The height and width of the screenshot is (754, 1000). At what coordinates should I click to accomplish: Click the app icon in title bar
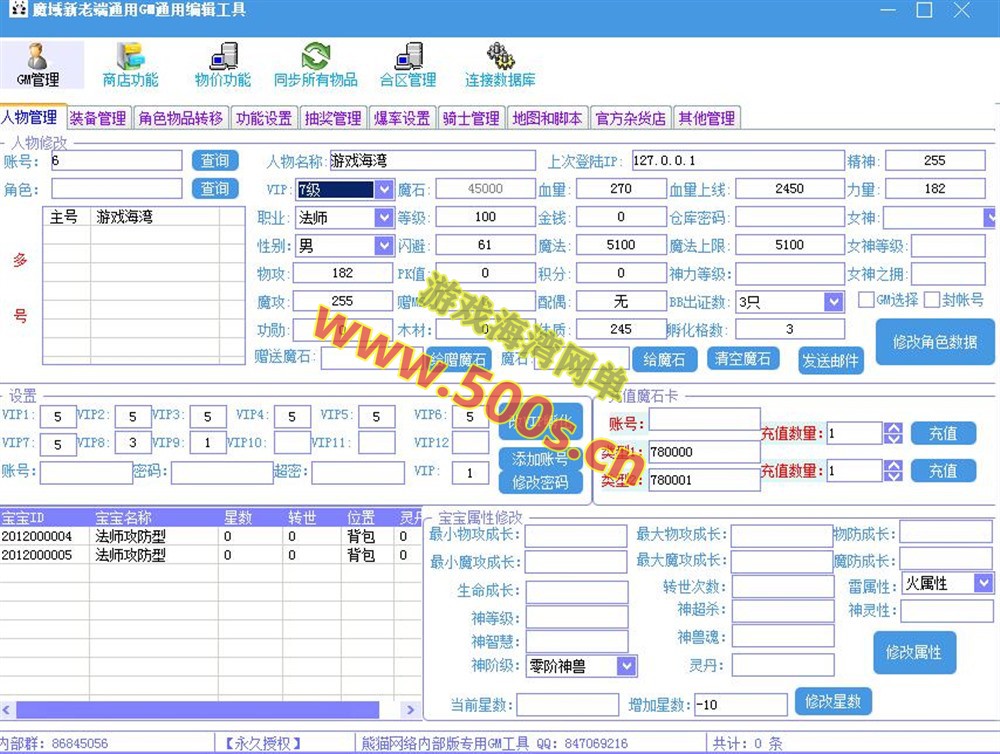(x=15, y=11)
